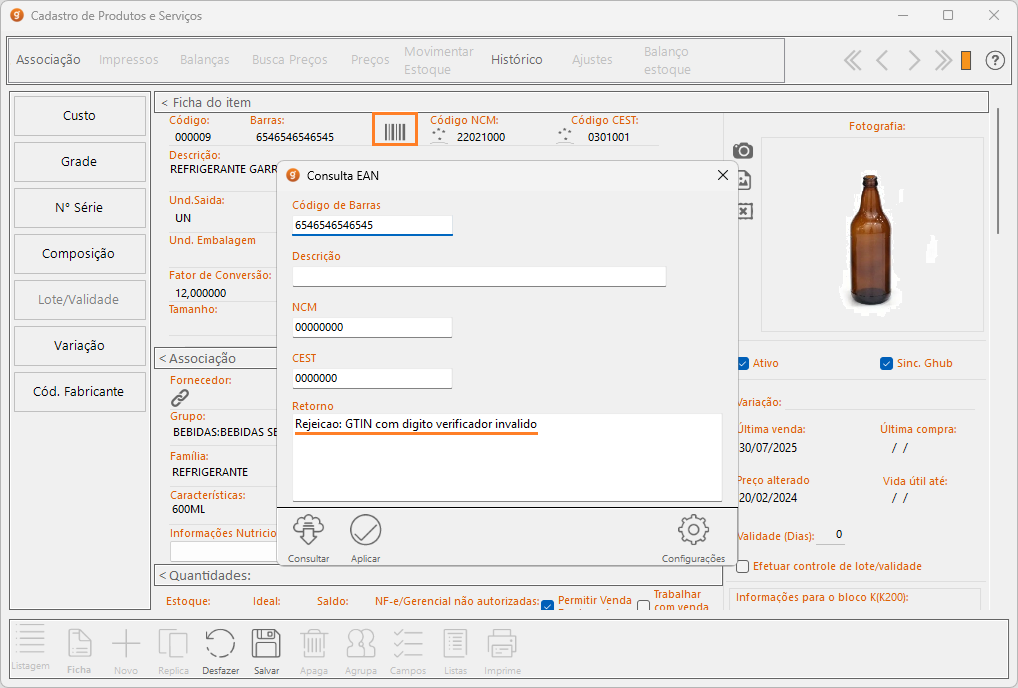Screen dimensions: 1018x688
Task: Click the Desfazer undo icon
Action: coord(220,643)
